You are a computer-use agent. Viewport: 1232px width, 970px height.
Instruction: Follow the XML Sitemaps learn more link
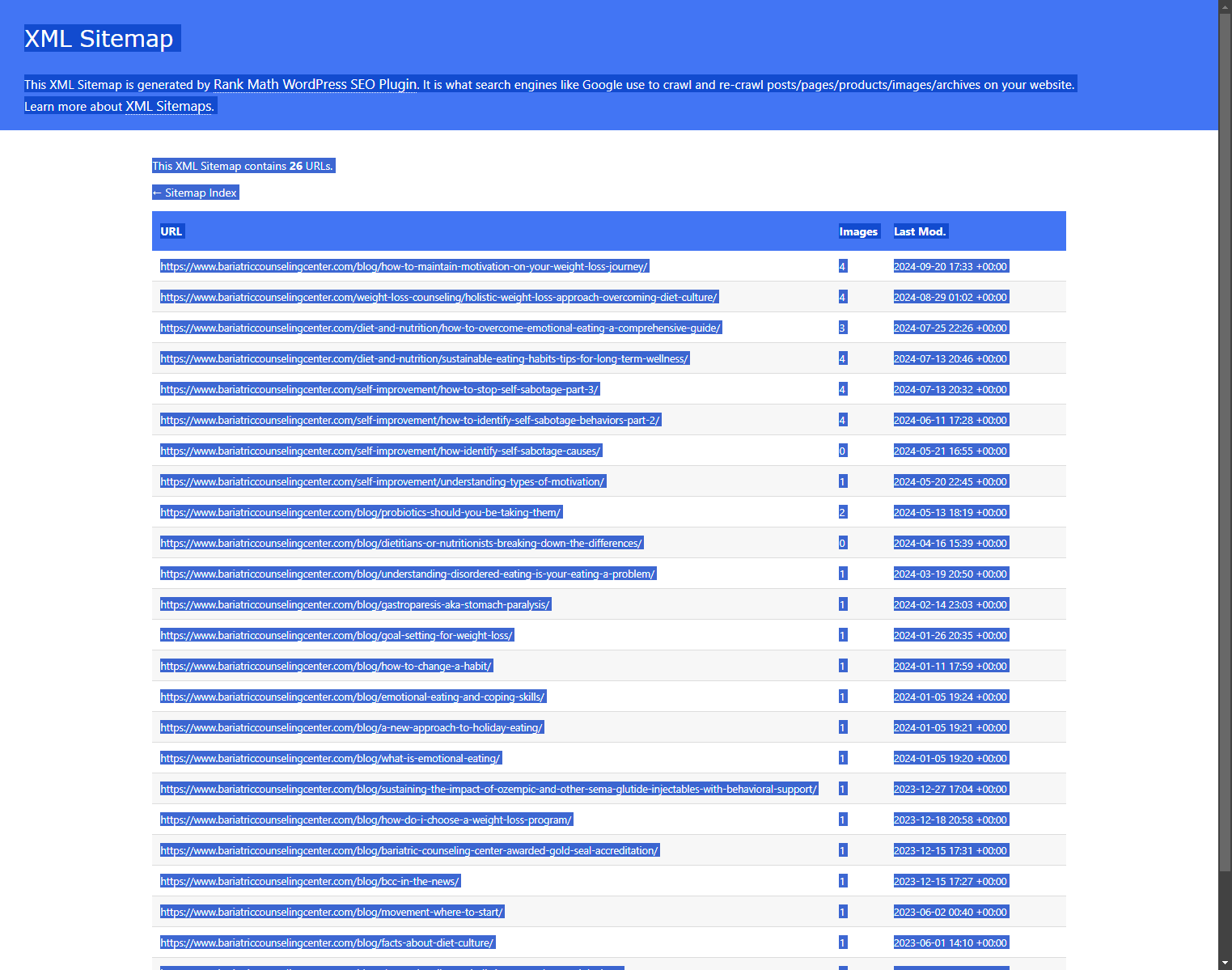(169, 106)
